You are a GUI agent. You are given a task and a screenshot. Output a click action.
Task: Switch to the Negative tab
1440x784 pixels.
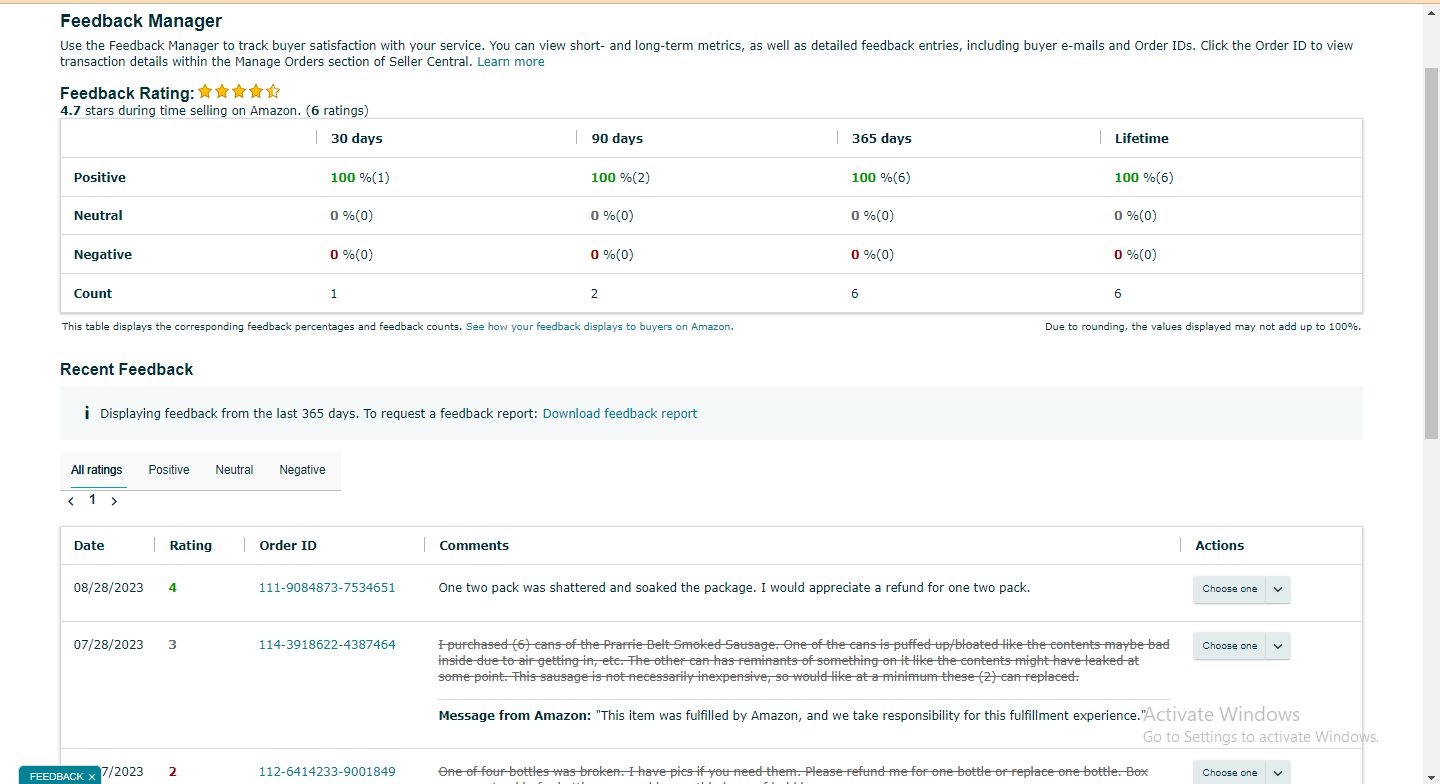pyautogui.click(x=302, y=470)
